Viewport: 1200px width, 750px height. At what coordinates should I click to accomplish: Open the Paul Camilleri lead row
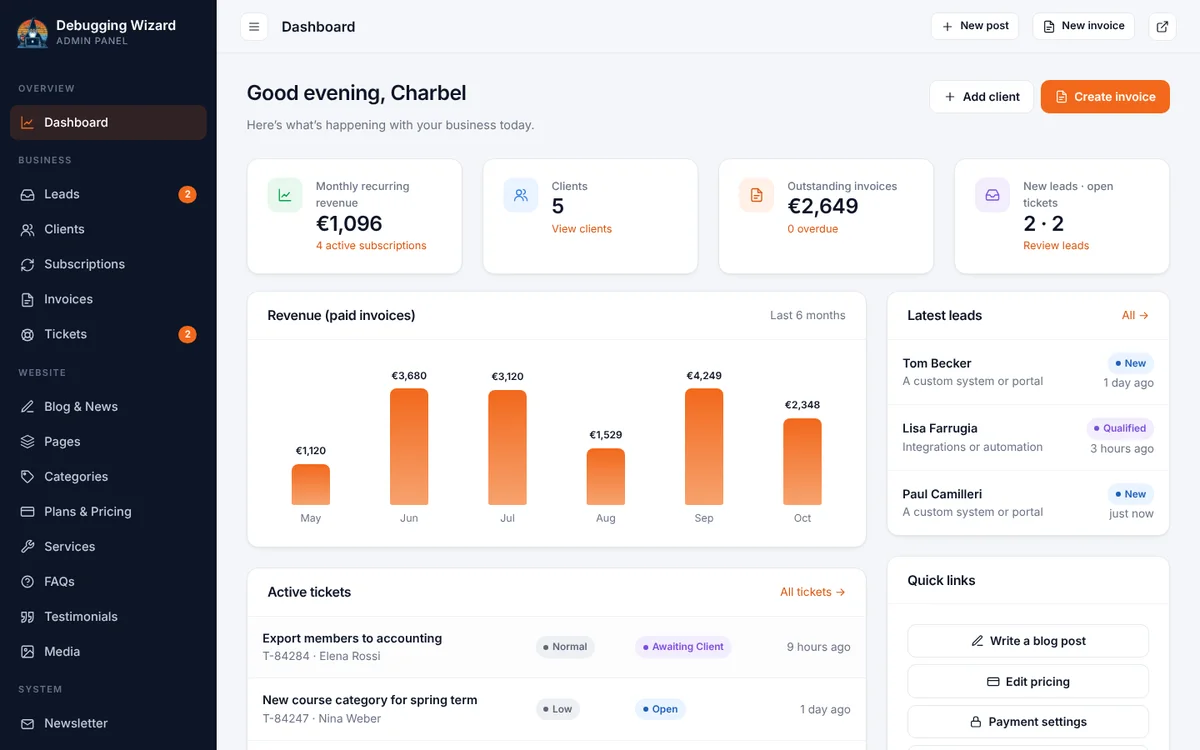[1028, 503]
